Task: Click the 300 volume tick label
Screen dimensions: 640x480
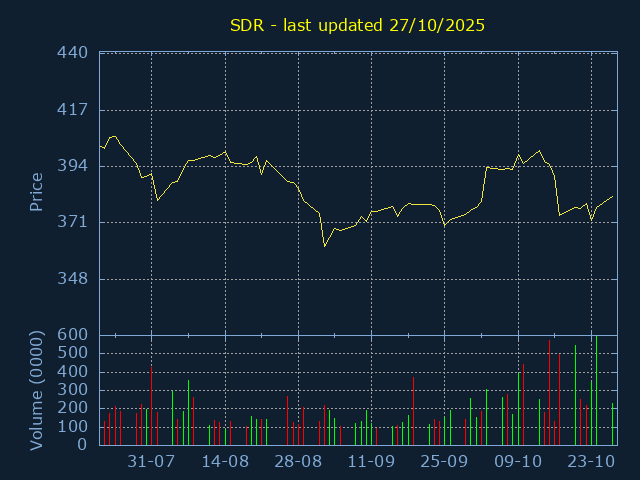Action: (77, 390)
